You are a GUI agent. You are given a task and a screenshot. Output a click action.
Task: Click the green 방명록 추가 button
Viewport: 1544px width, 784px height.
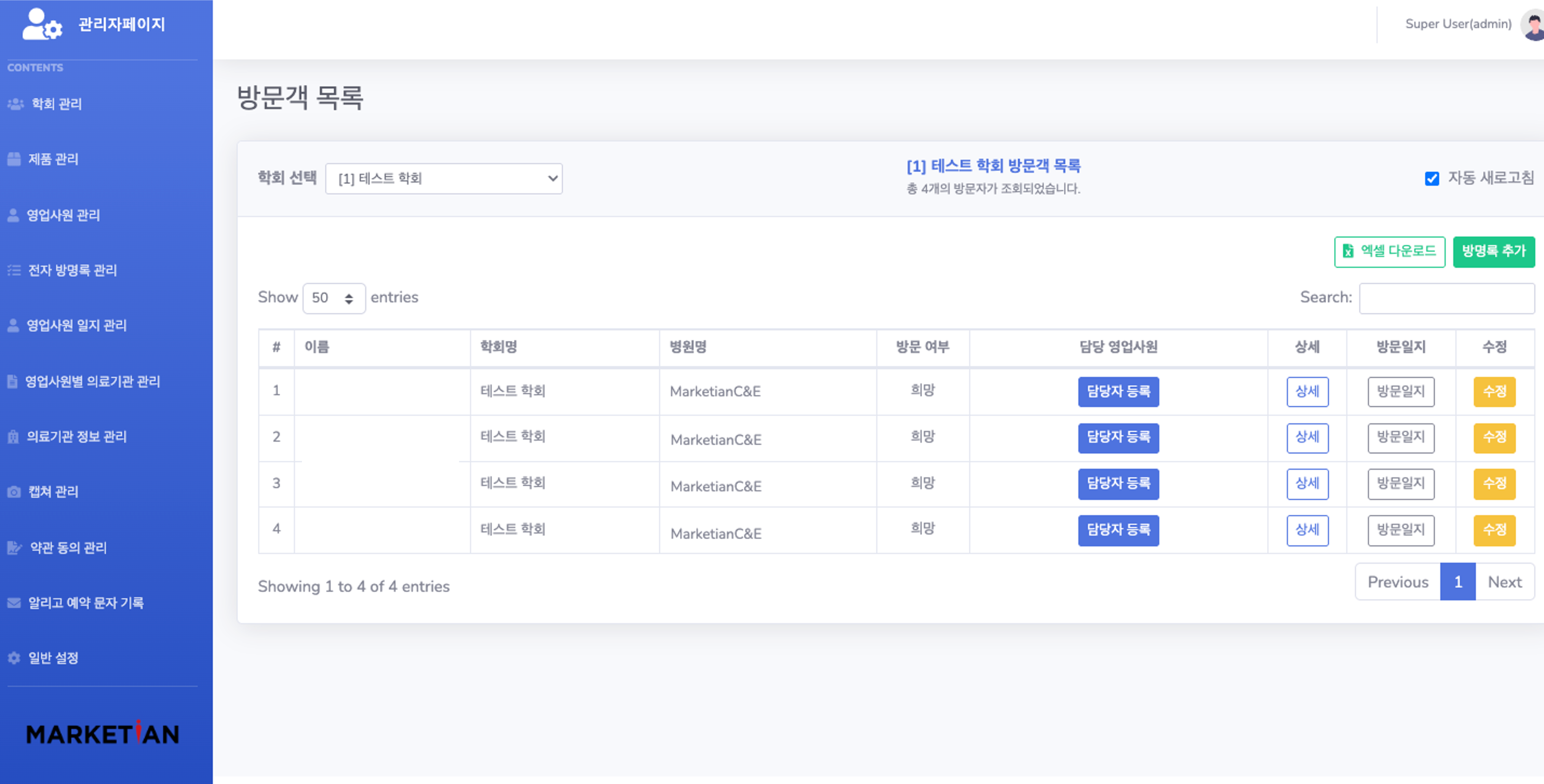point(1493,251)
